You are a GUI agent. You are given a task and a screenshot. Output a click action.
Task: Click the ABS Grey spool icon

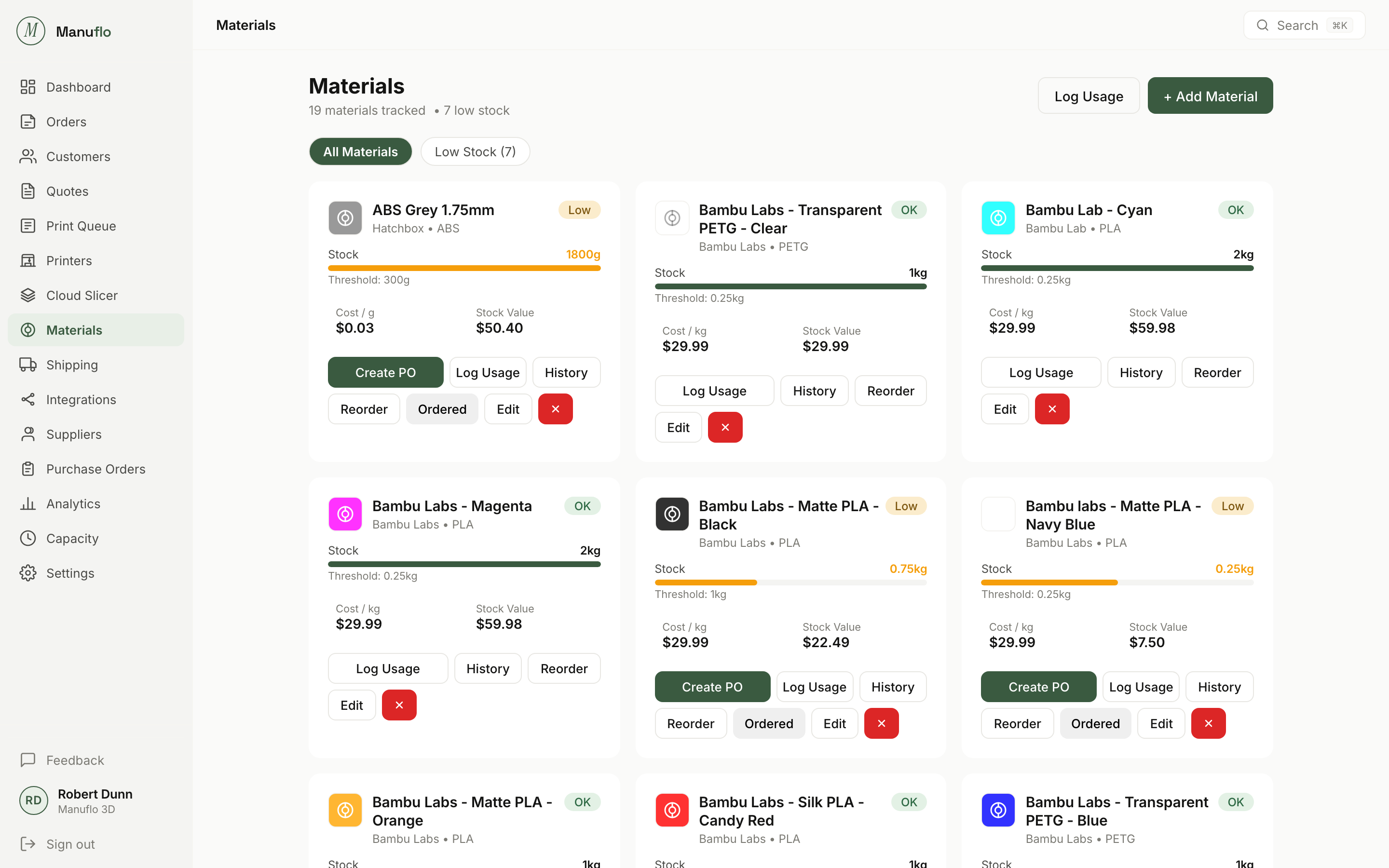(x=345, y=218)
